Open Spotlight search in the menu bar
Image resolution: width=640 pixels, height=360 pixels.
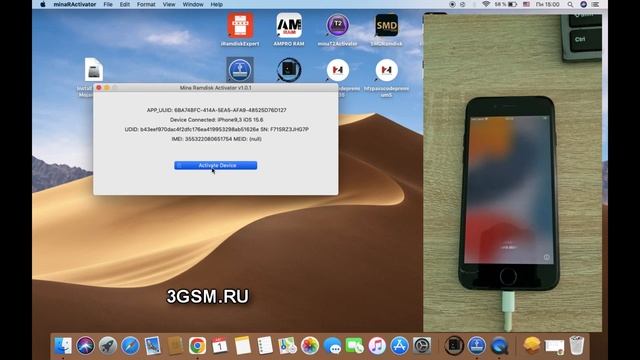[x=570, y=4]
